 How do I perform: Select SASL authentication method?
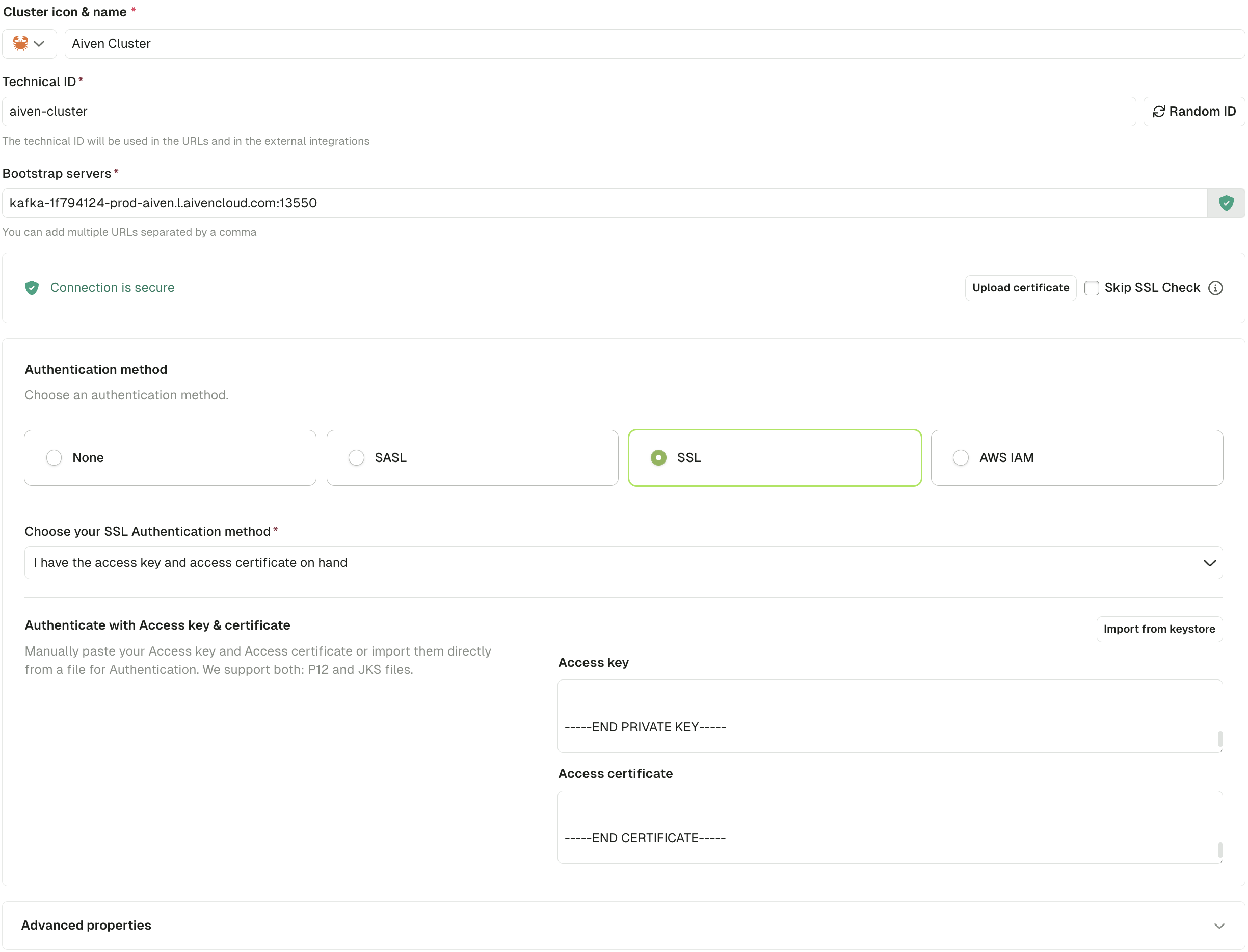pos(472,458)
